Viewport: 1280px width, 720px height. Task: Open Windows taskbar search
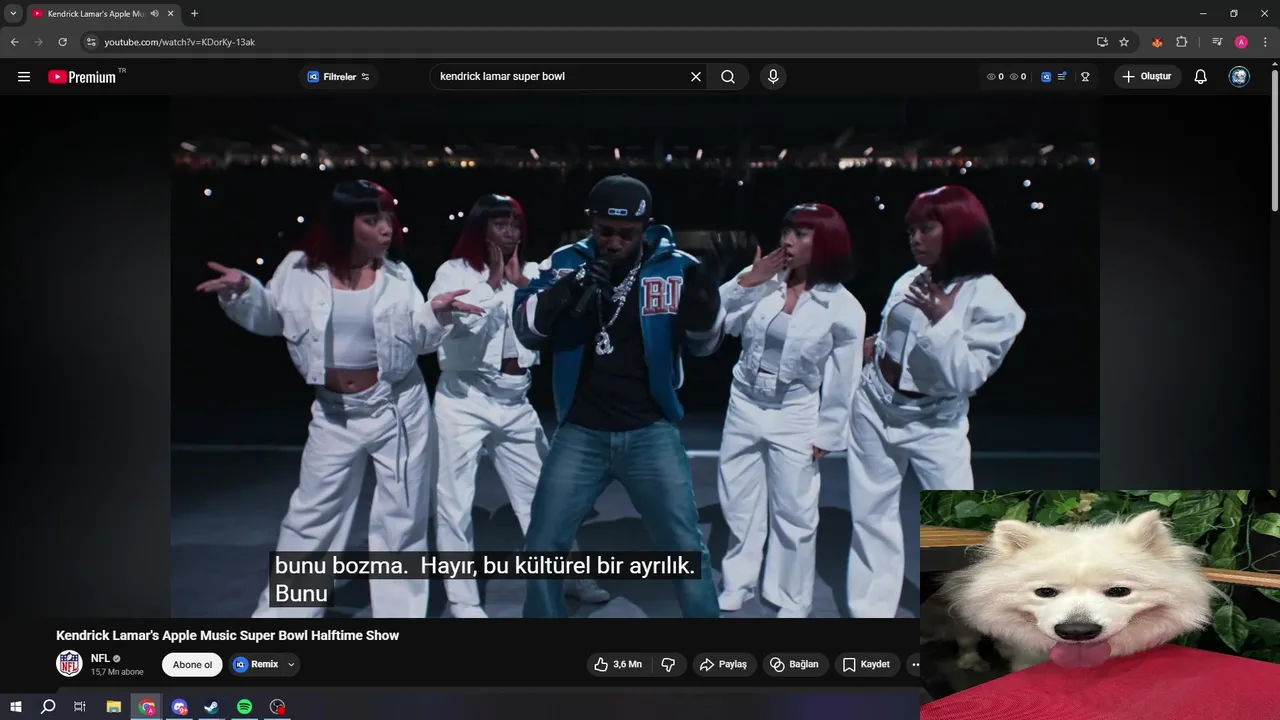[x=48, y=706]
